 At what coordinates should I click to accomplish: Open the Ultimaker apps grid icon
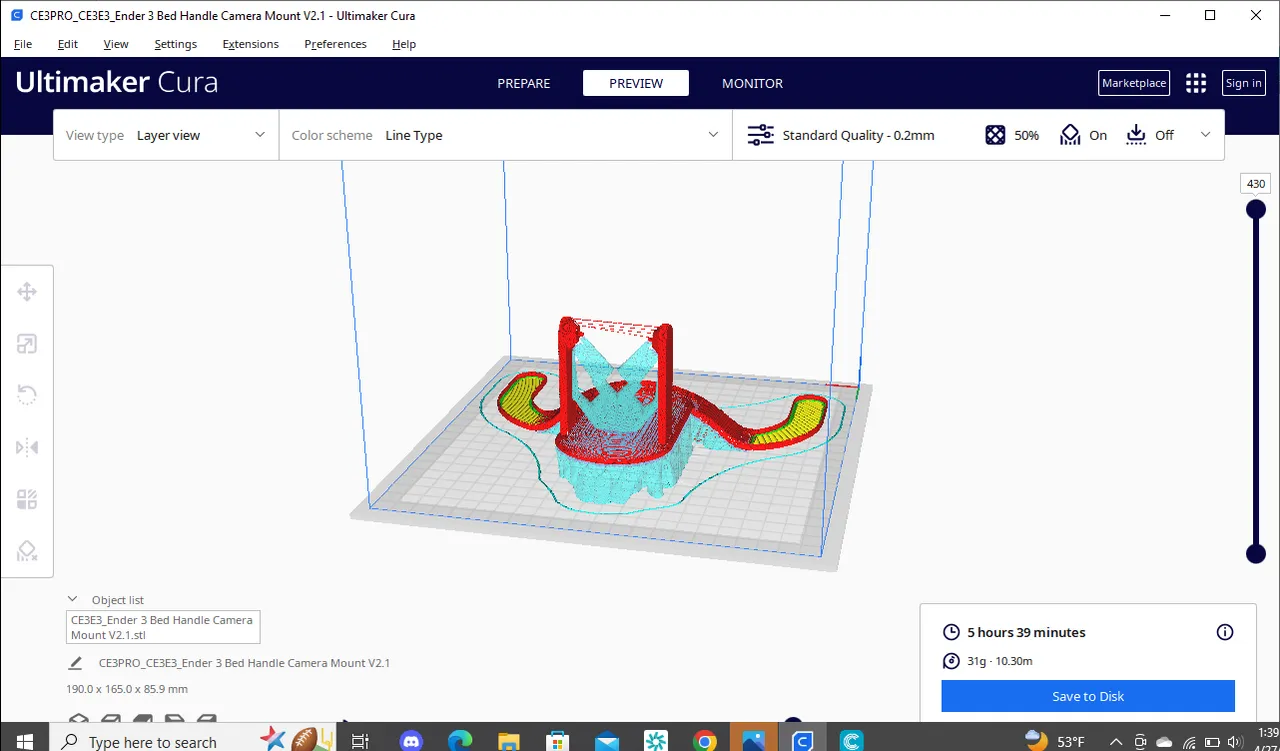1196,83
